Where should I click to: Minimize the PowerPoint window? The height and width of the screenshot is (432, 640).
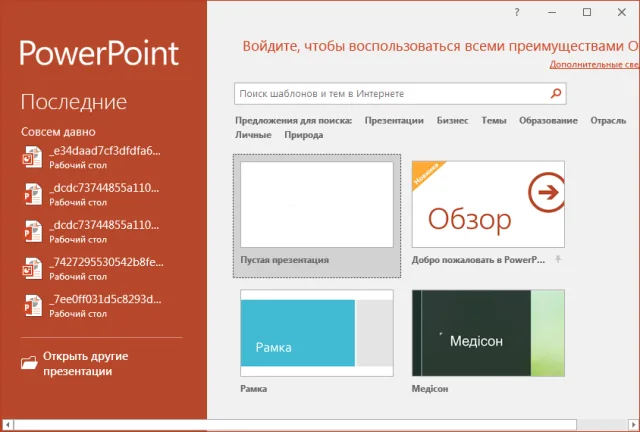pos(552,12)
